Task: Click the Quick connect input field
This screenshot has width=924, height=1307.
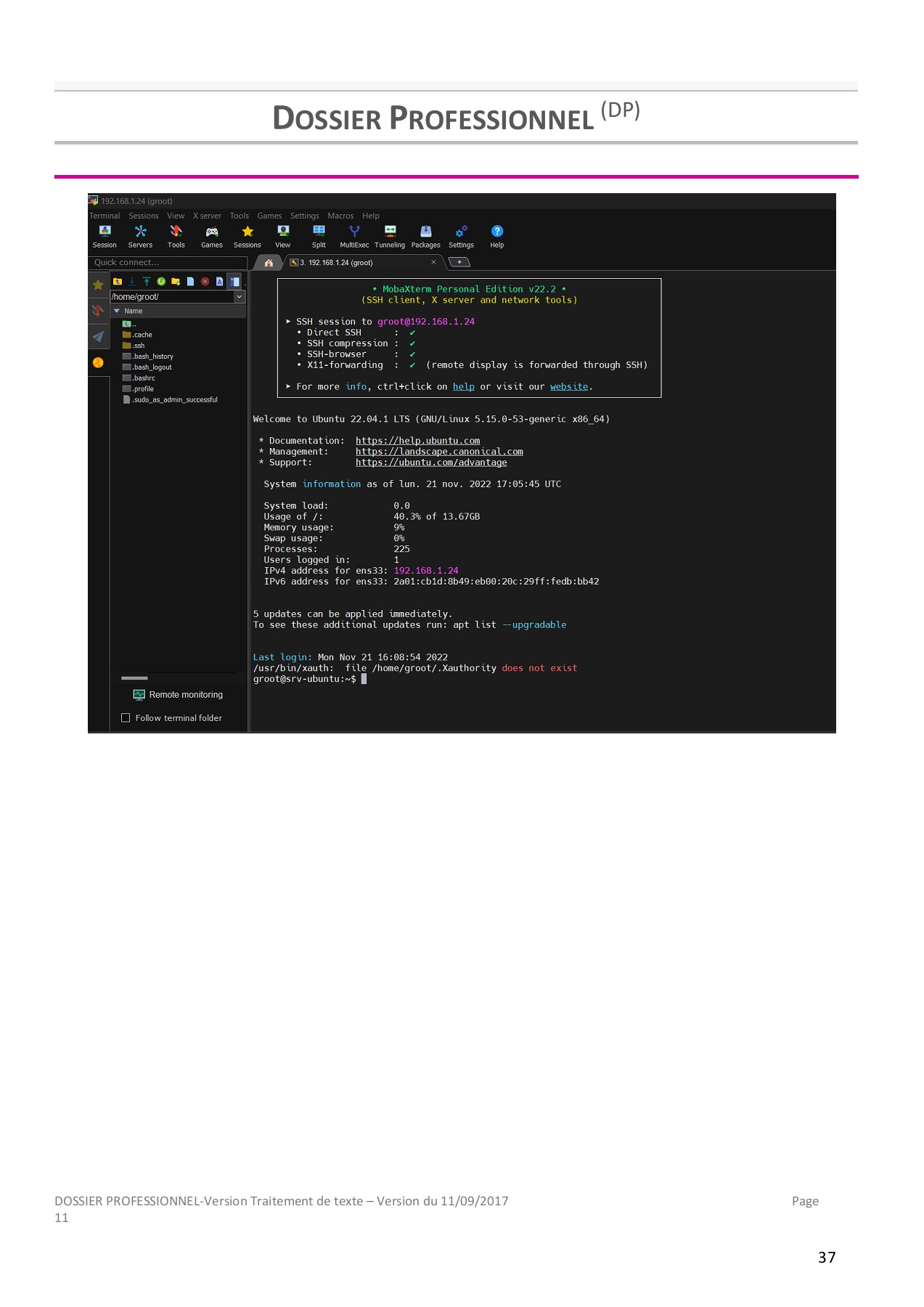Action: pyautogui.click(x=167, y=263)
